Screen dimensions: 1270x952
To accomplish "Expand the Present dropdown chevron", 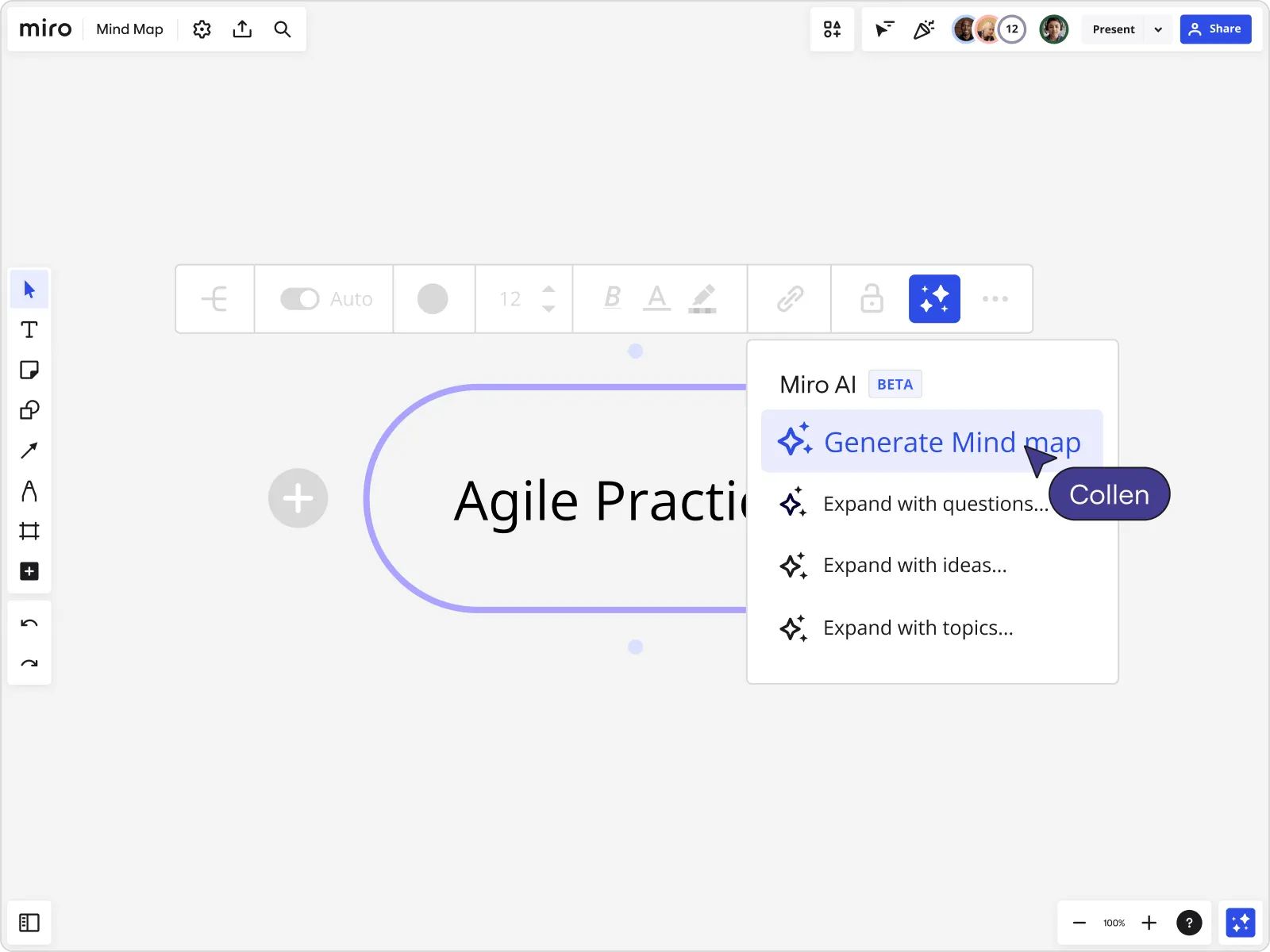I will (x=1158, y=29).
